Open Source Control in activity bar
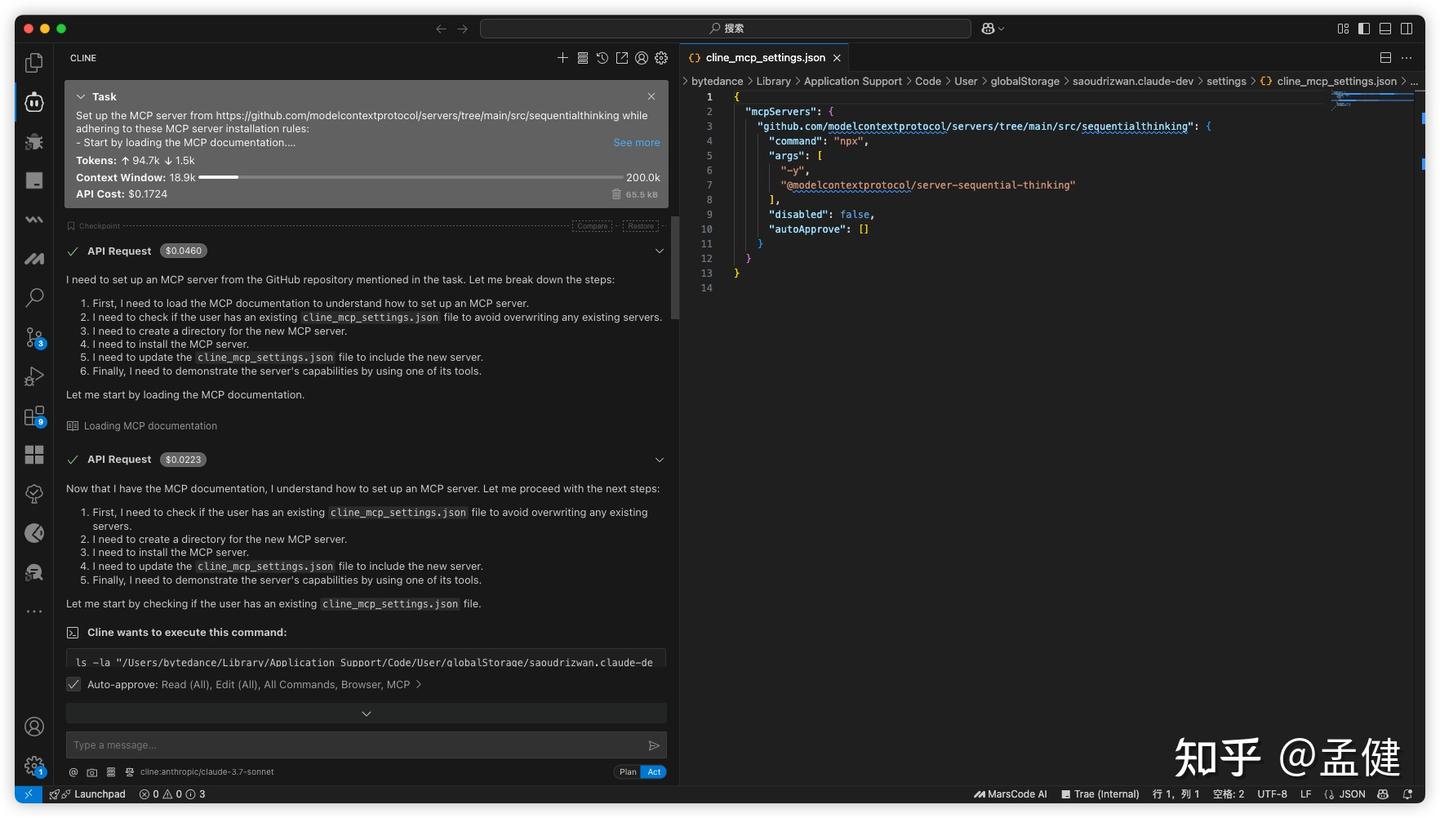Image resolution: width=1440 pixels, height=818 pixels. click(x=34, y=337)
